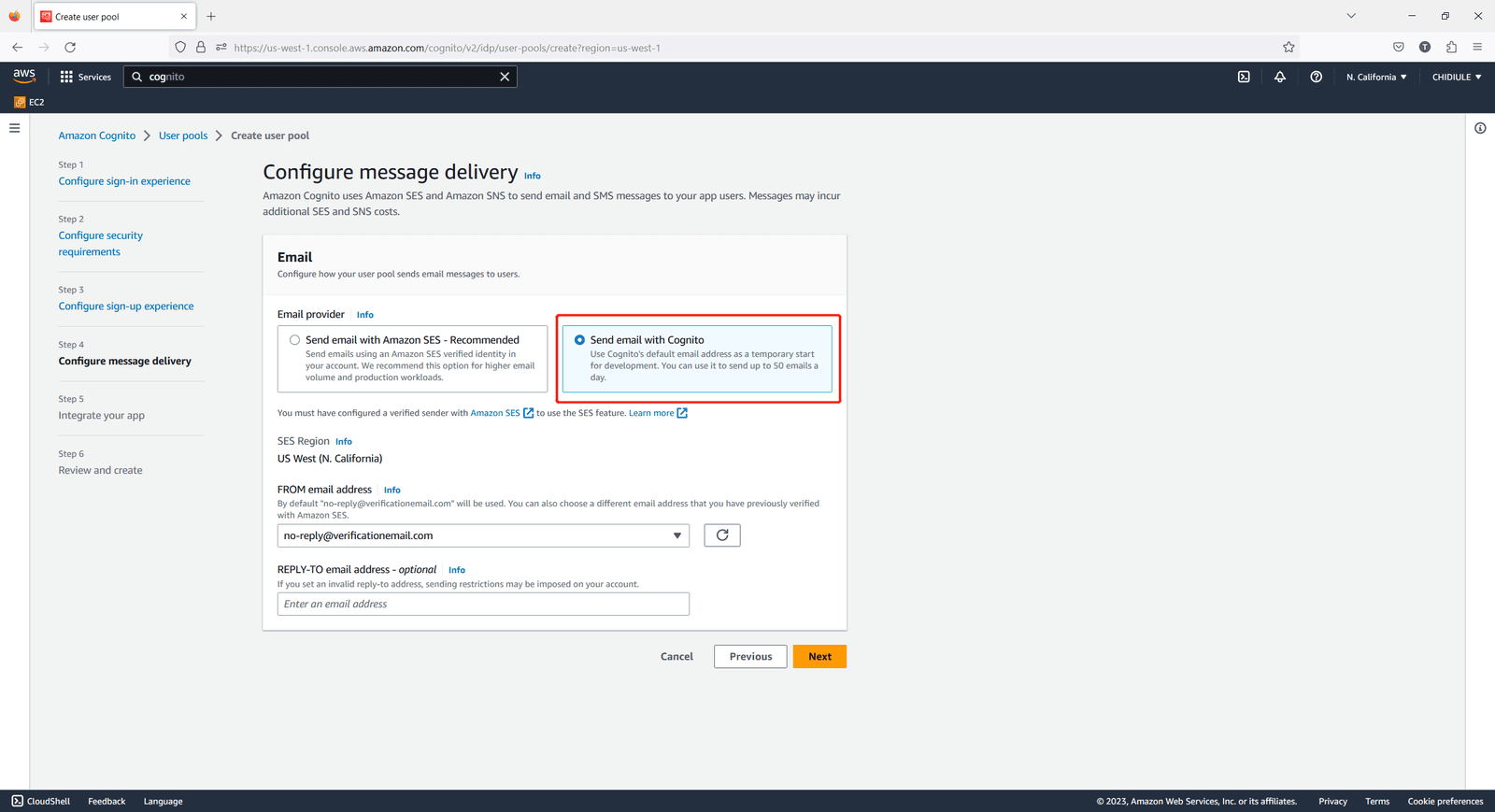Open the Firefox account icon
This screenshot has width=1495, height=812.
1425,47
